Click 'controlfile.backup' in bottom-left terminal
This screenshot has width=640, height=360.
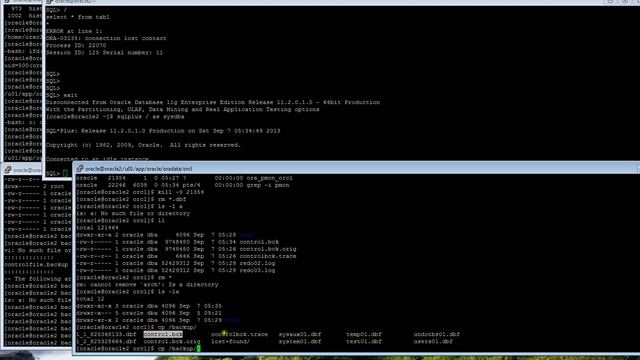coord(36,265)
